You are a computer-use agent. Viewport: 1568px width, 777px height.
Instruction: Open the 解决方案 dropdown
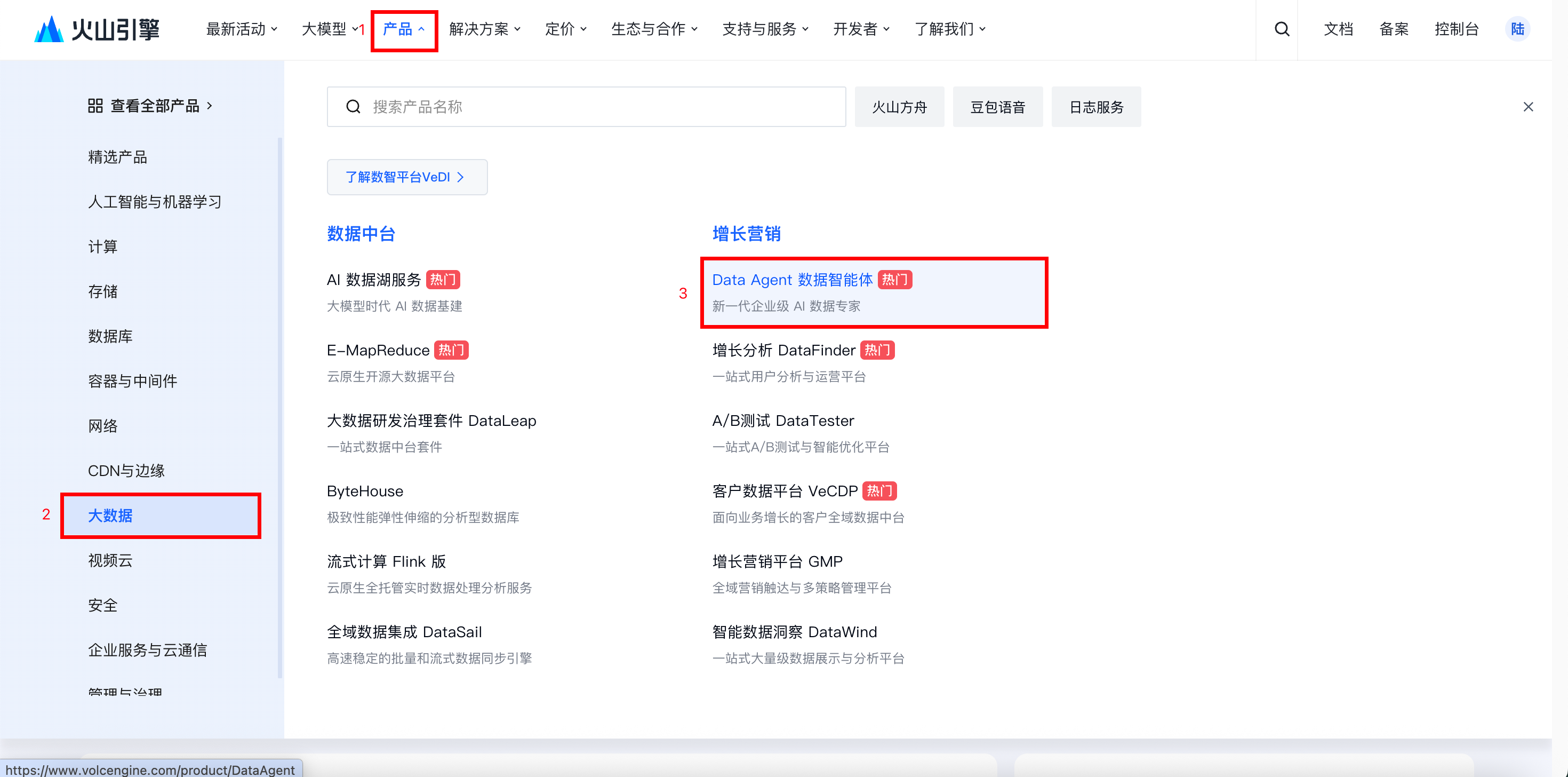pos(484,29)
